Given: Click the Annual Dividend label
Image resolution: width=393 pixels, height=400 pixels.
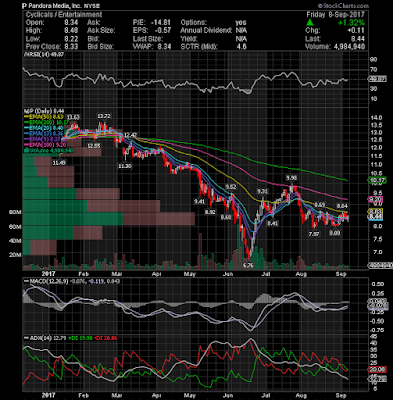Looking at the screenshot, I should (x=206, y=31).
